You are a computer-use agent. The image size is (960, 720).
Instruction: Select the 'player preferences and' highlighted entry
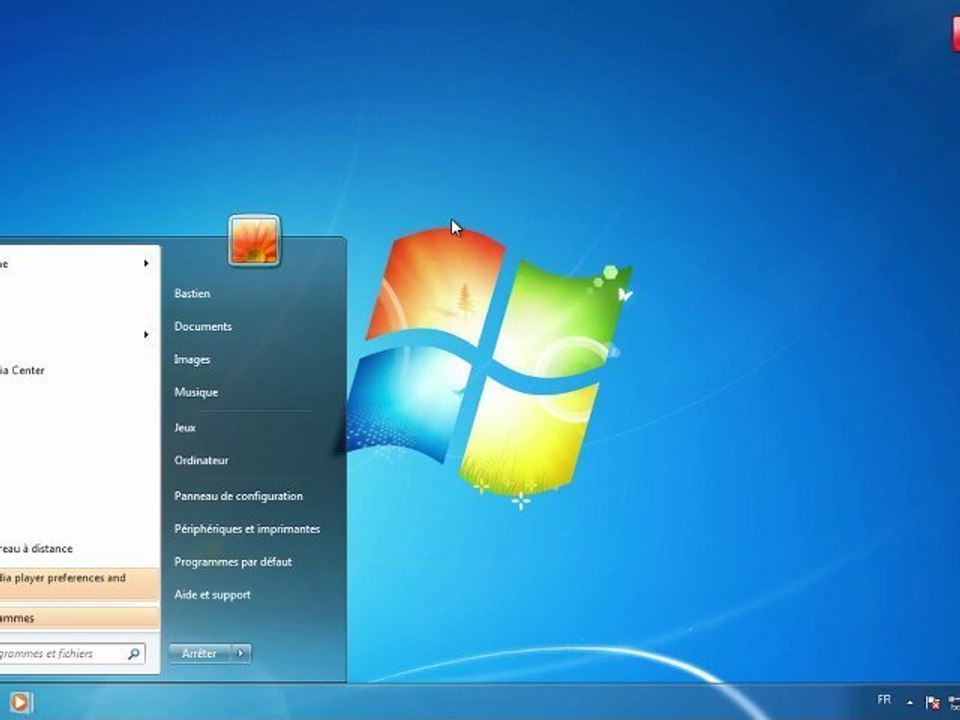click(x=80, y=583)
